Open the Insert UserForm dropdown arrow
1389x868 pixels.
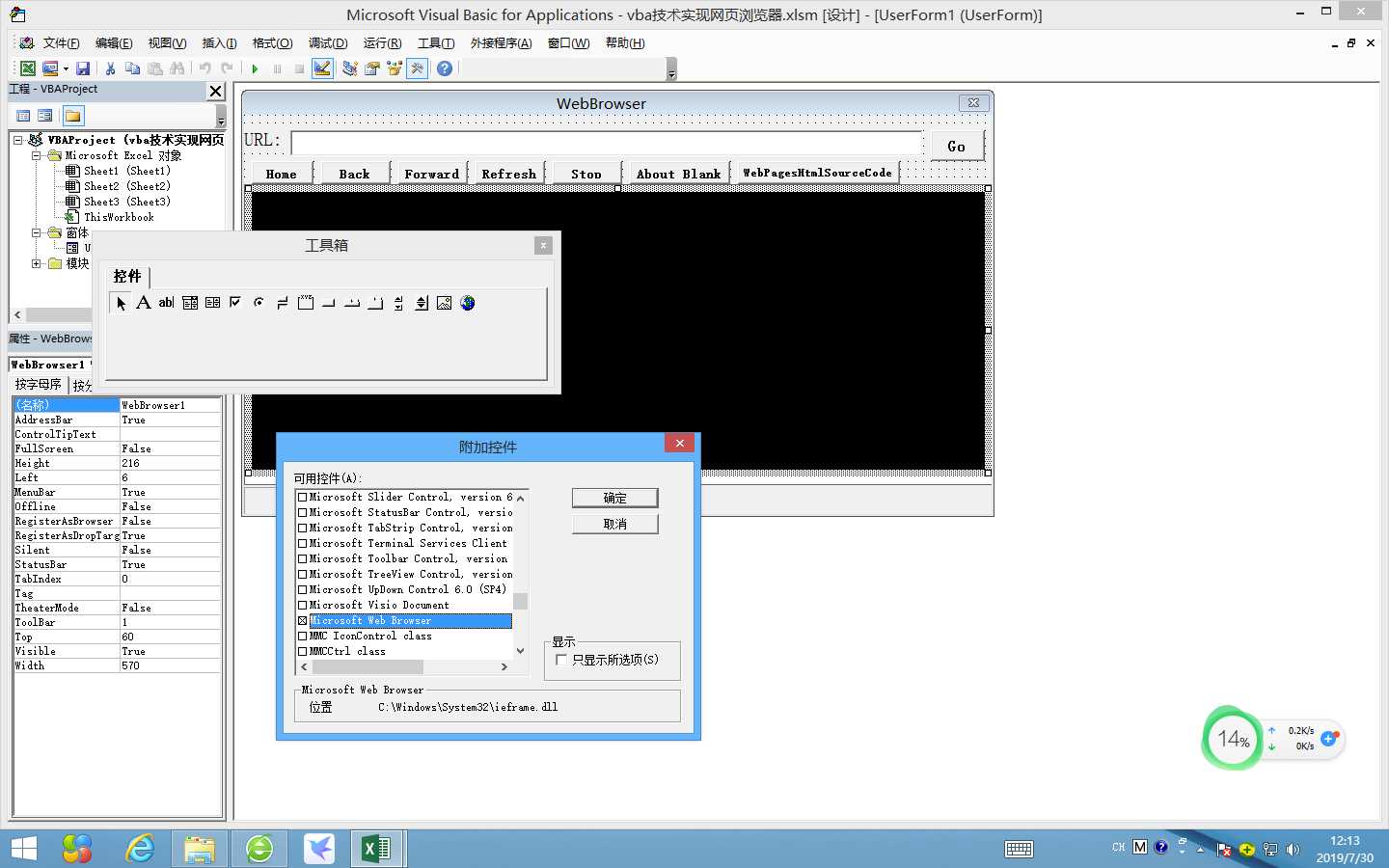66,68
